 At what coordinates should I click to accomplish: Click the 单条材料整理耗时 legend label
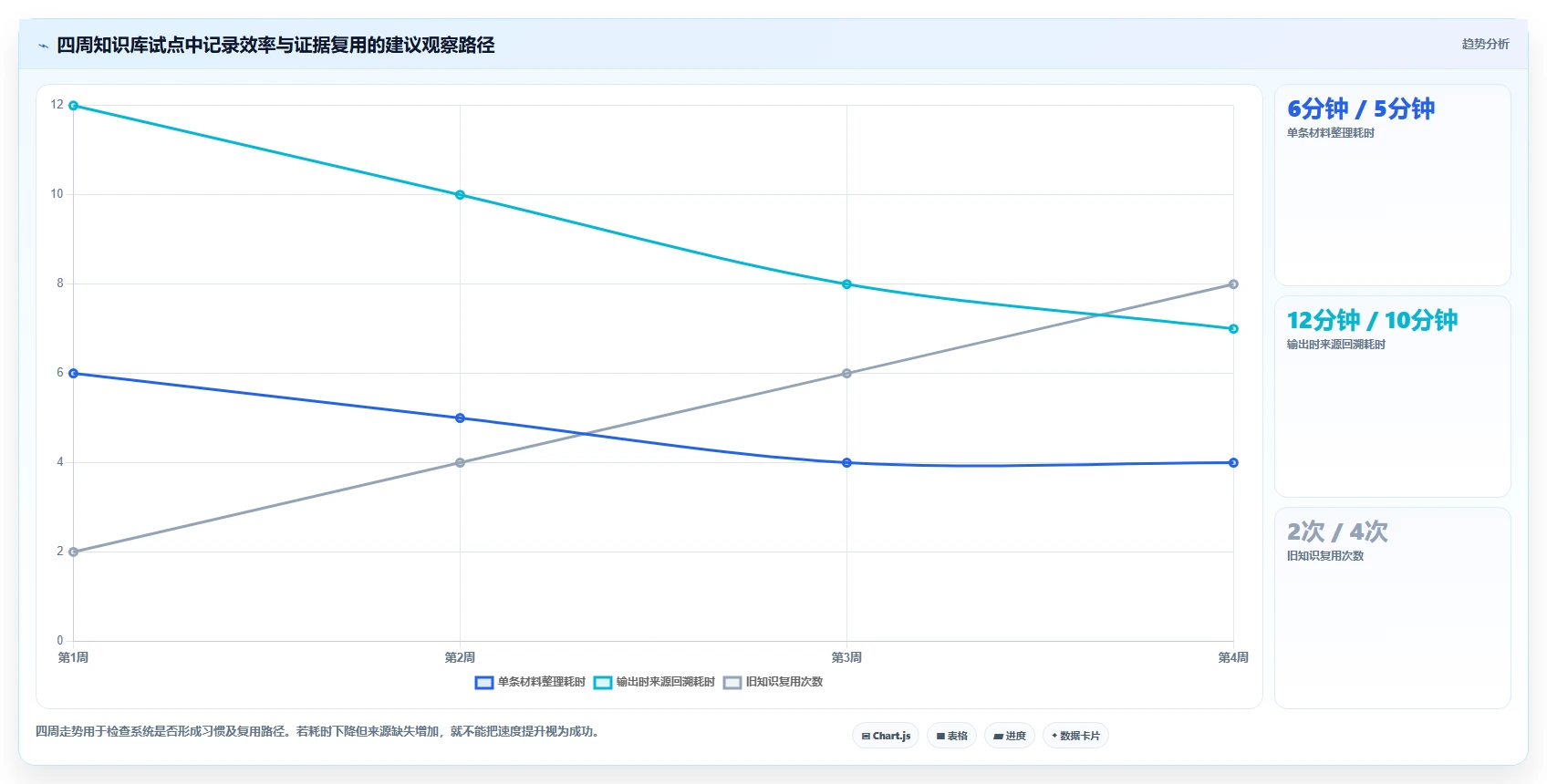[x=542, y=682]
